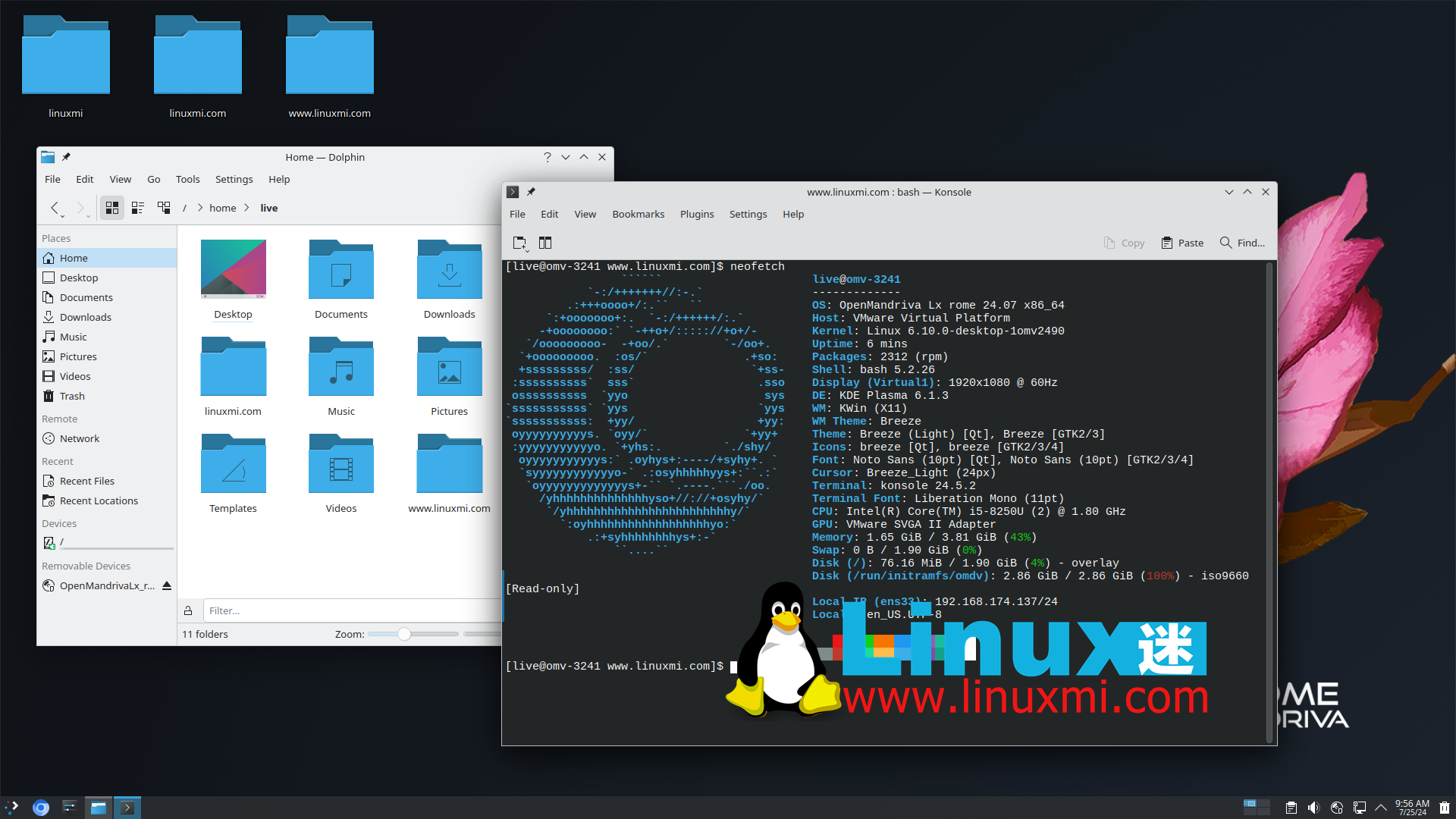This screenshot has width=1456, height=819.
Task: Click Copy button in Konsole toolbar
Action: click(x=1125, y=243)
